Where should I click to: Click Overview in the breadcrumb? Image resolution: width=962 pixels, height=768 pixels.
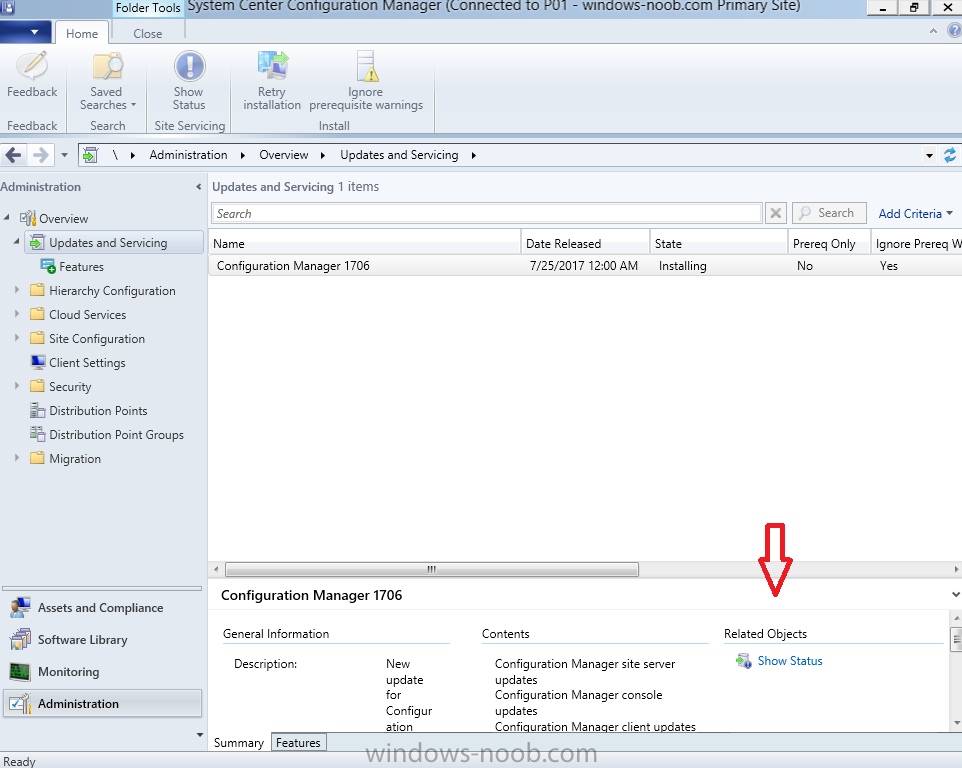[283, 155]
